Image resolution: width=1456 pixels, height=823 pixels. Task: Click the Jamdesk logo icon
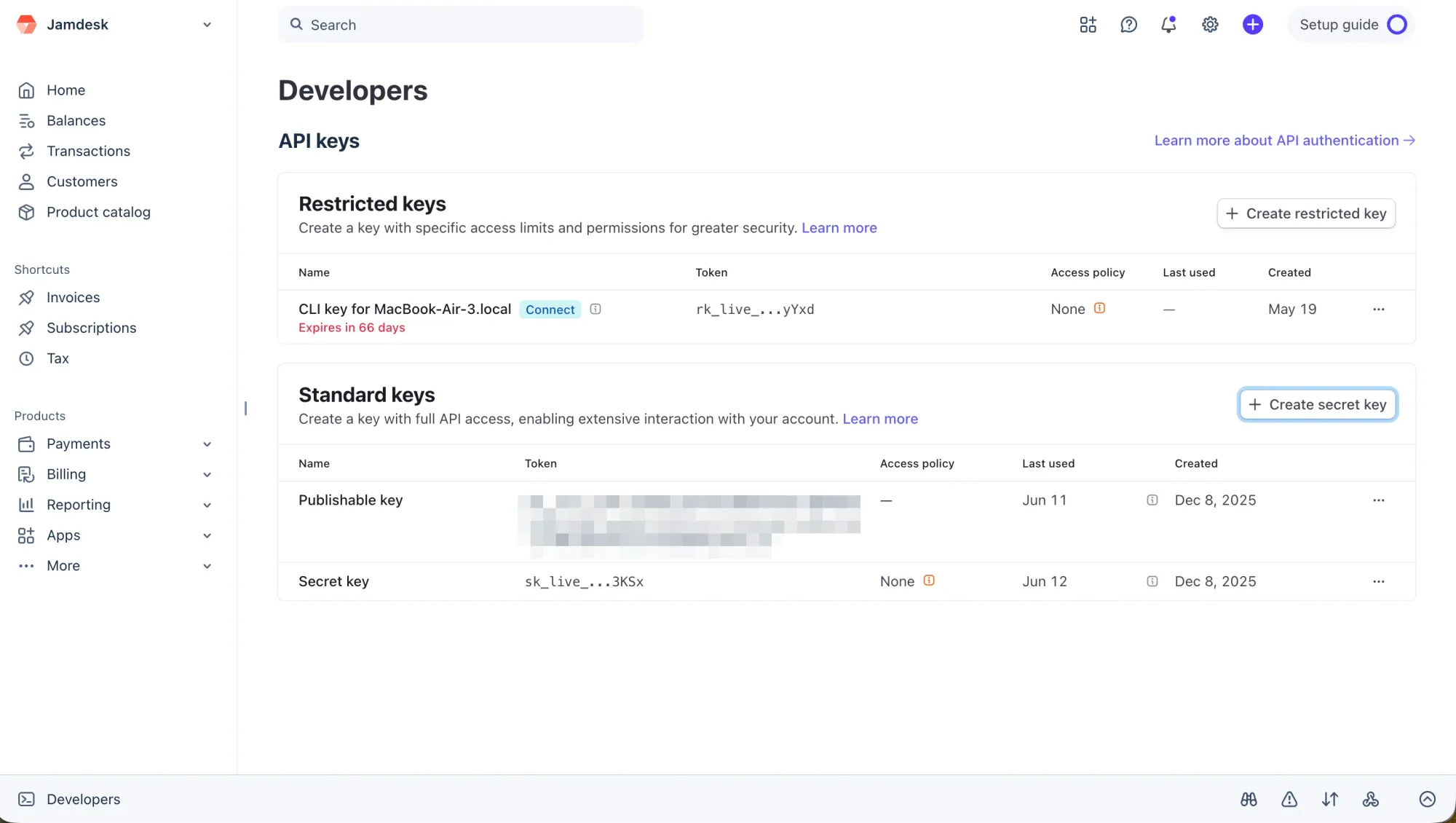(26, 25)
